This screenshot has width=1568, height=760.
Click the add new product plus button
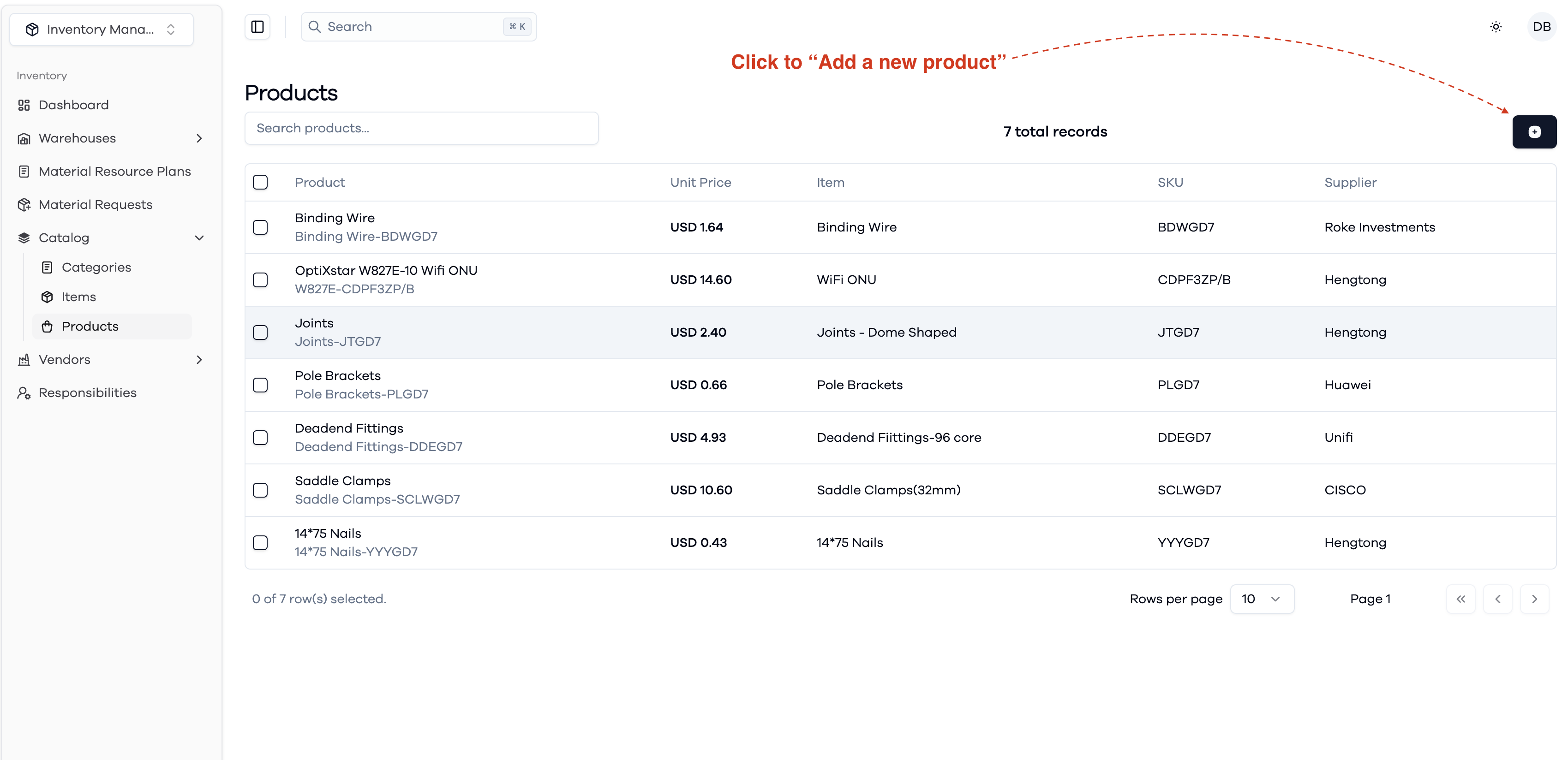(1534, 132)
